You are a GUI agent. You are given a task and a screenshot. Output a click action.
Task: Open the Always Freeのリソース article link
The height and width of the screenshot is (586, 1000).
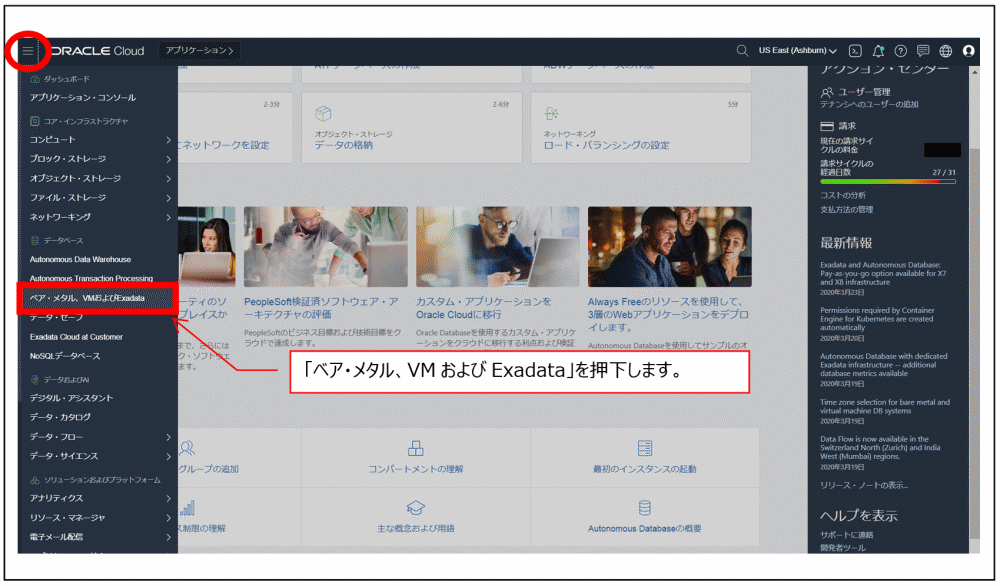click(x=668, y=314)
